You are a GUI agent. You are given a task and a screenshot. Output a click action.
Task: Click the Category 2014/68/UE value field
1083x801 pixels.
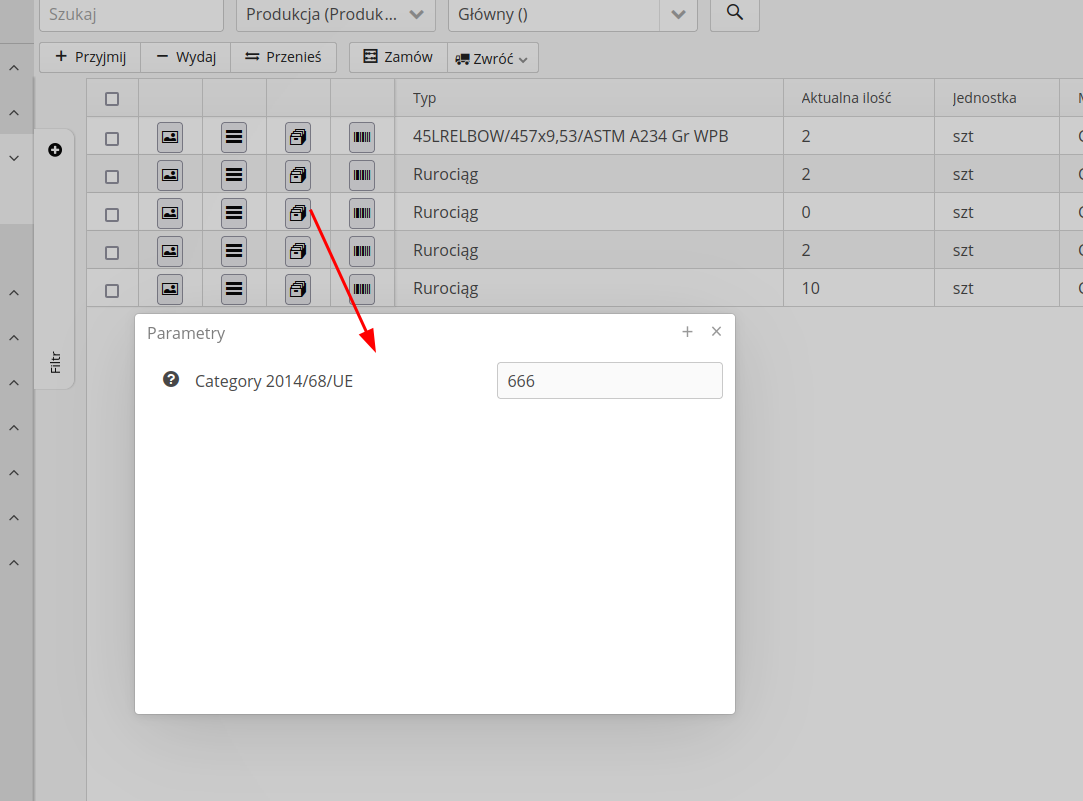point(609,381)
